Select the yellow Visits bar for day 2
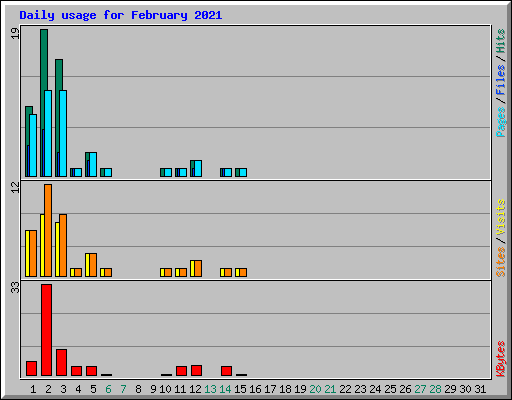Screen dimensions: 512x400 point(42,245)
